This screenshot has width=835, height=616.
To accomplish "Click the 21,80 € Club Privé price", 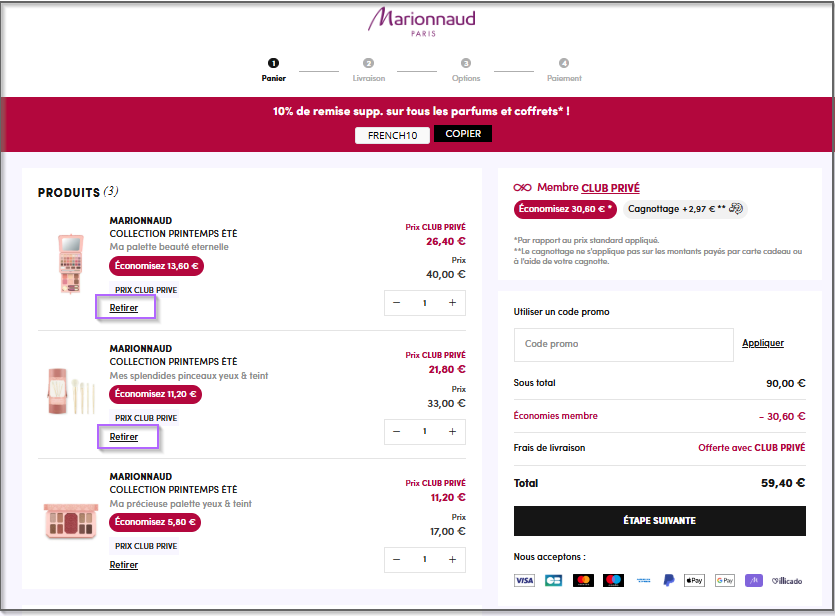I will [x=447, y=369].
